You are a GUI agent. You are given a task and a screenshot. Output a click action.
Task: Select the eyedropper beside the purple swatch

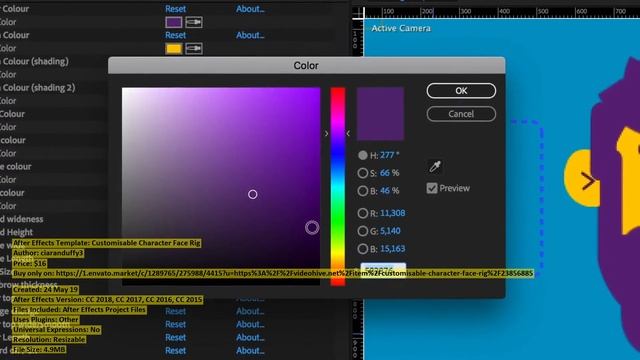point(194,22)
